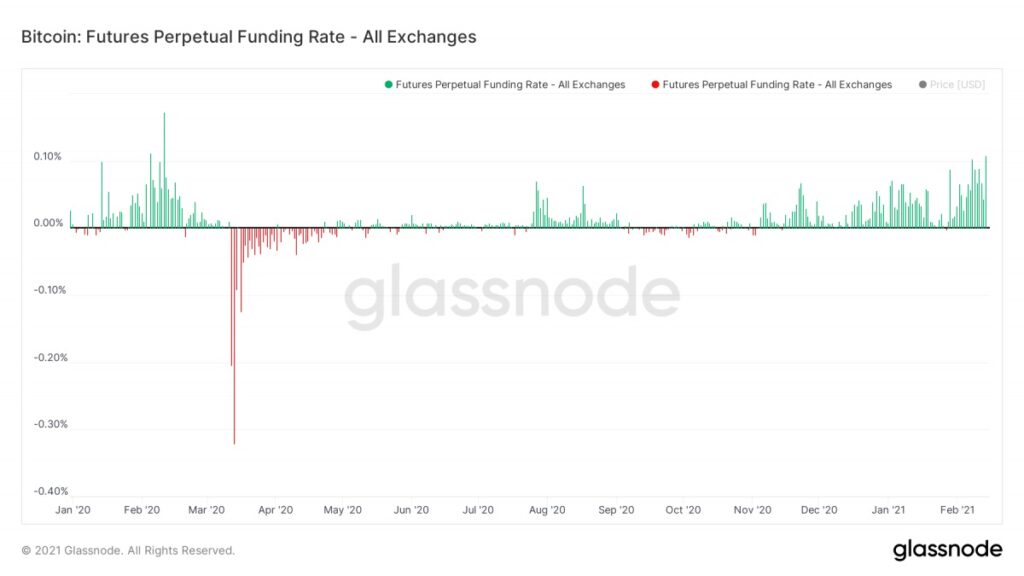Click the -0.30% y-axis label
The width and height of the screenshot is (1024, 576).
(x=48, y=424)
